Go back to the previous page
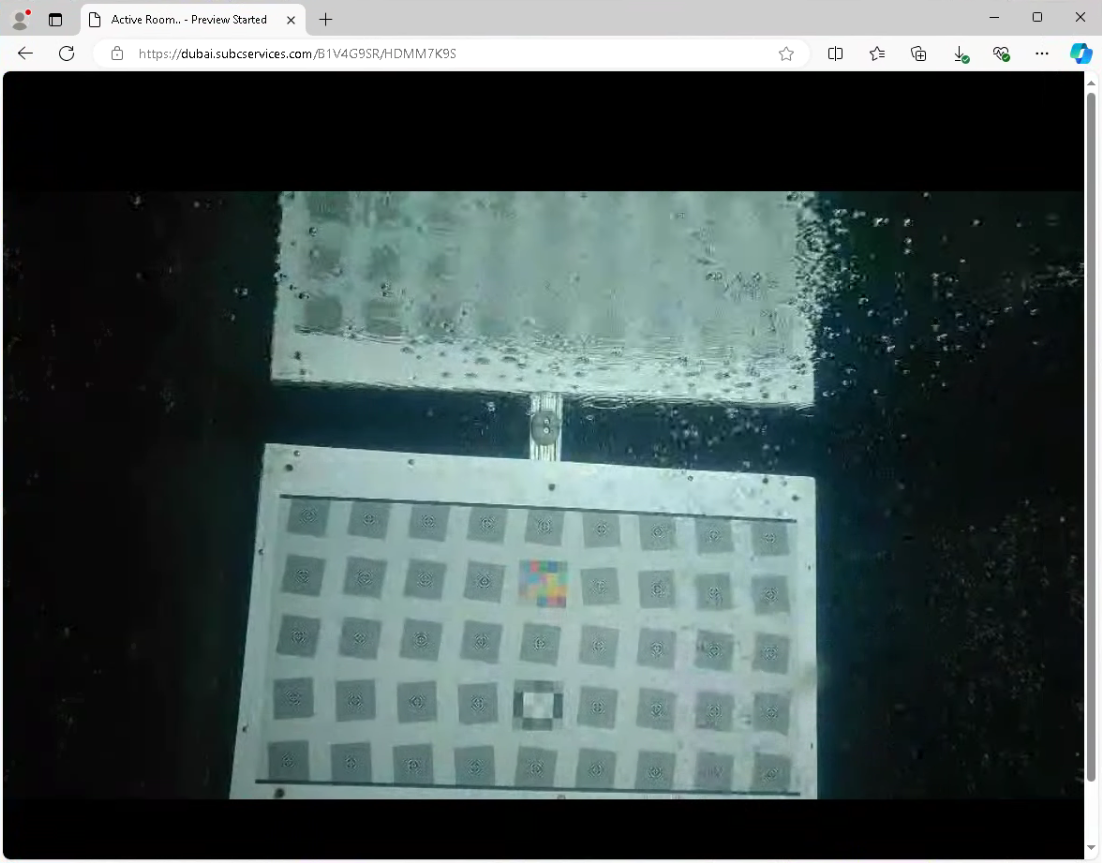Image resolution: width=1102 pixels, height=863 pixels. point(26,54)
